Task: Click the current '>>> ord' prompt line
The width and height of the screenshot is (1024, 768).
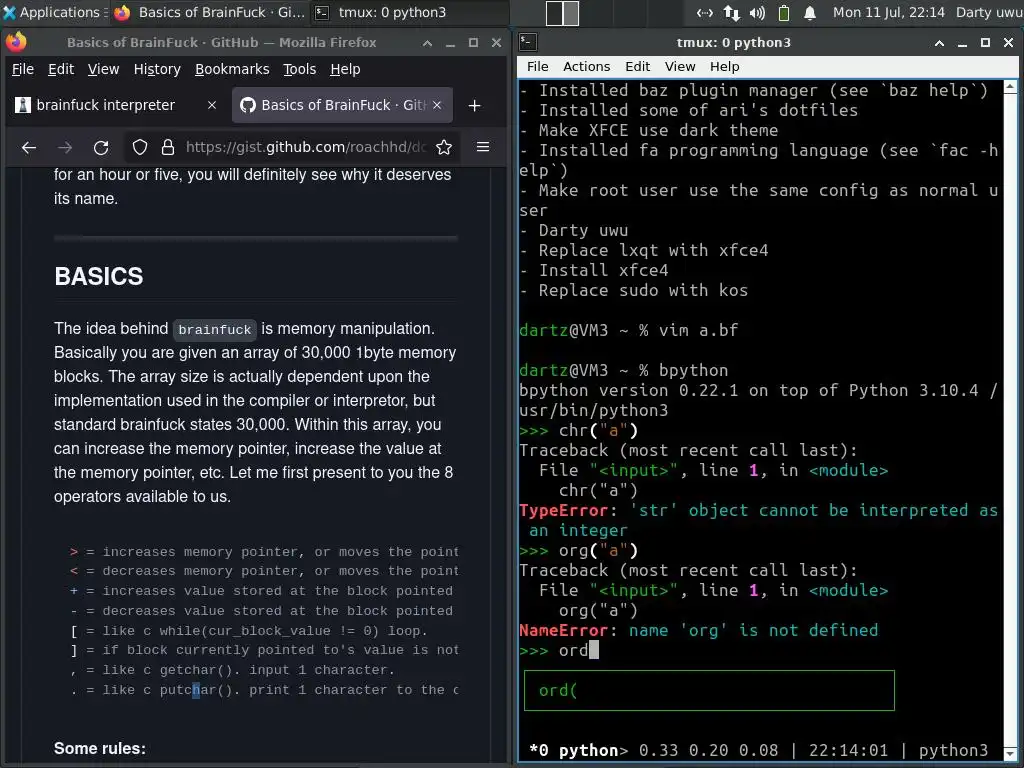Action: click(x=559, y=650)
